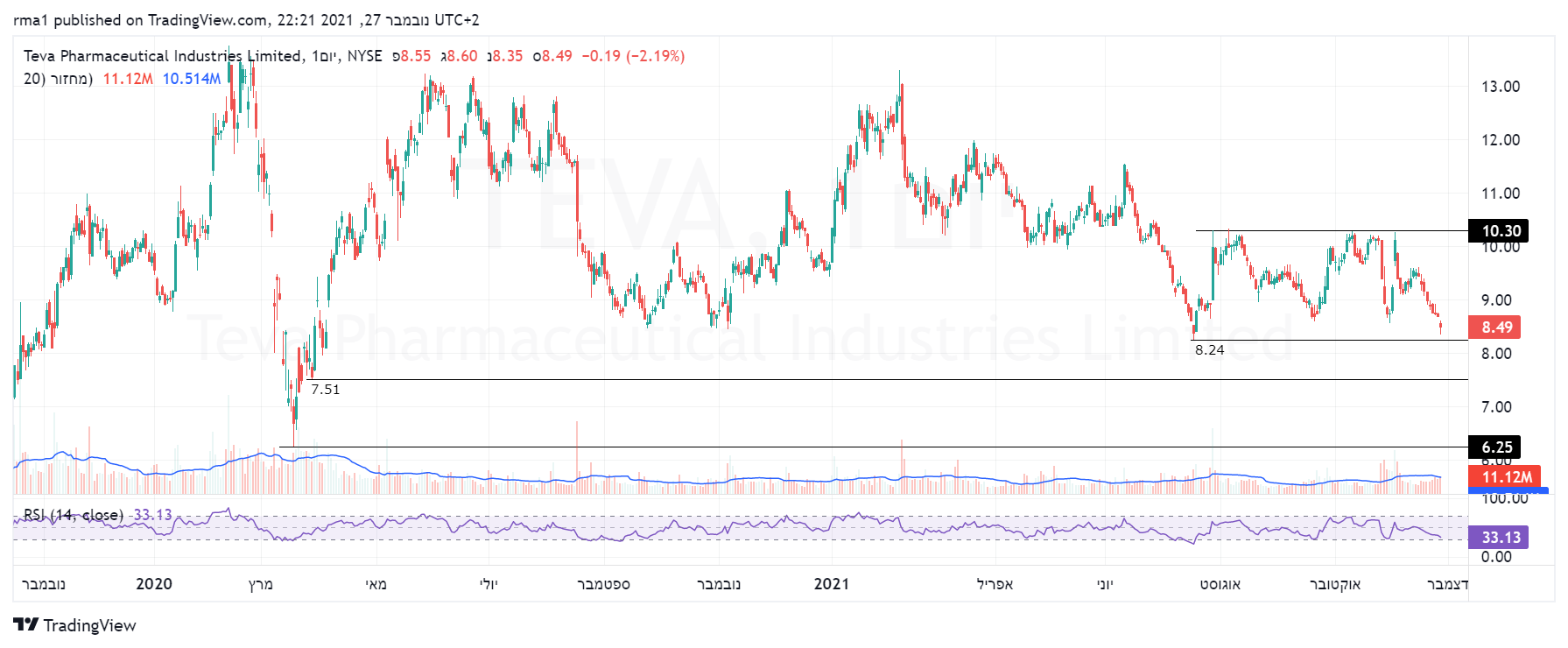Click the Teva Pharmaceutical Industries Limited title
This screenshot has height=648, width=1568.
coord(163,56)
